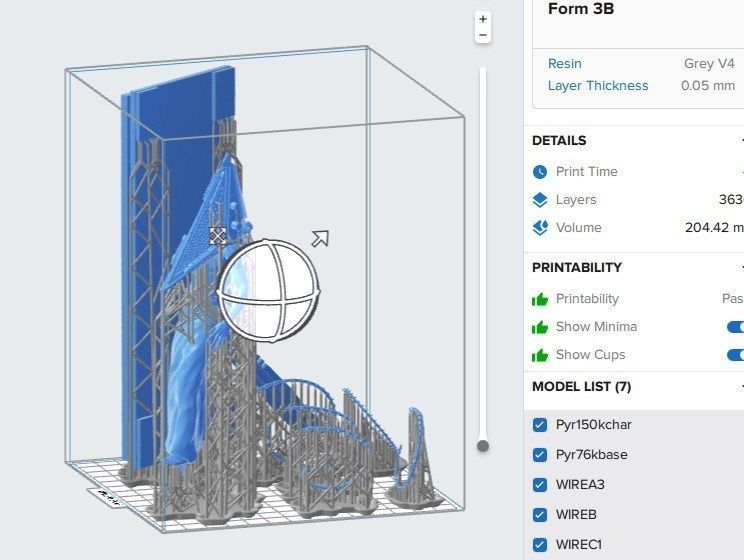
Task: Click the 0.05 mm thickness value
Action: tap(707, 85)
